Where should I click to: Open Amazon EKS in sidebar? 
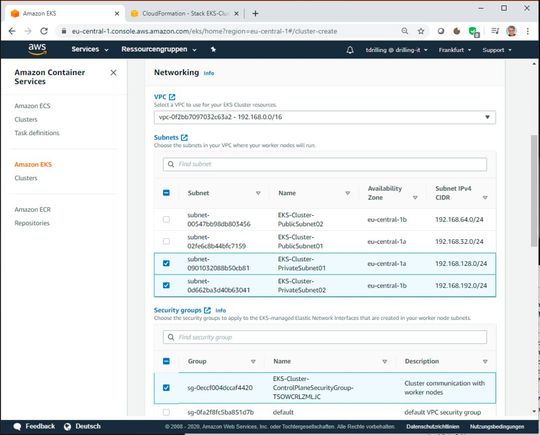pyautogui.click(x=33, y=165)
